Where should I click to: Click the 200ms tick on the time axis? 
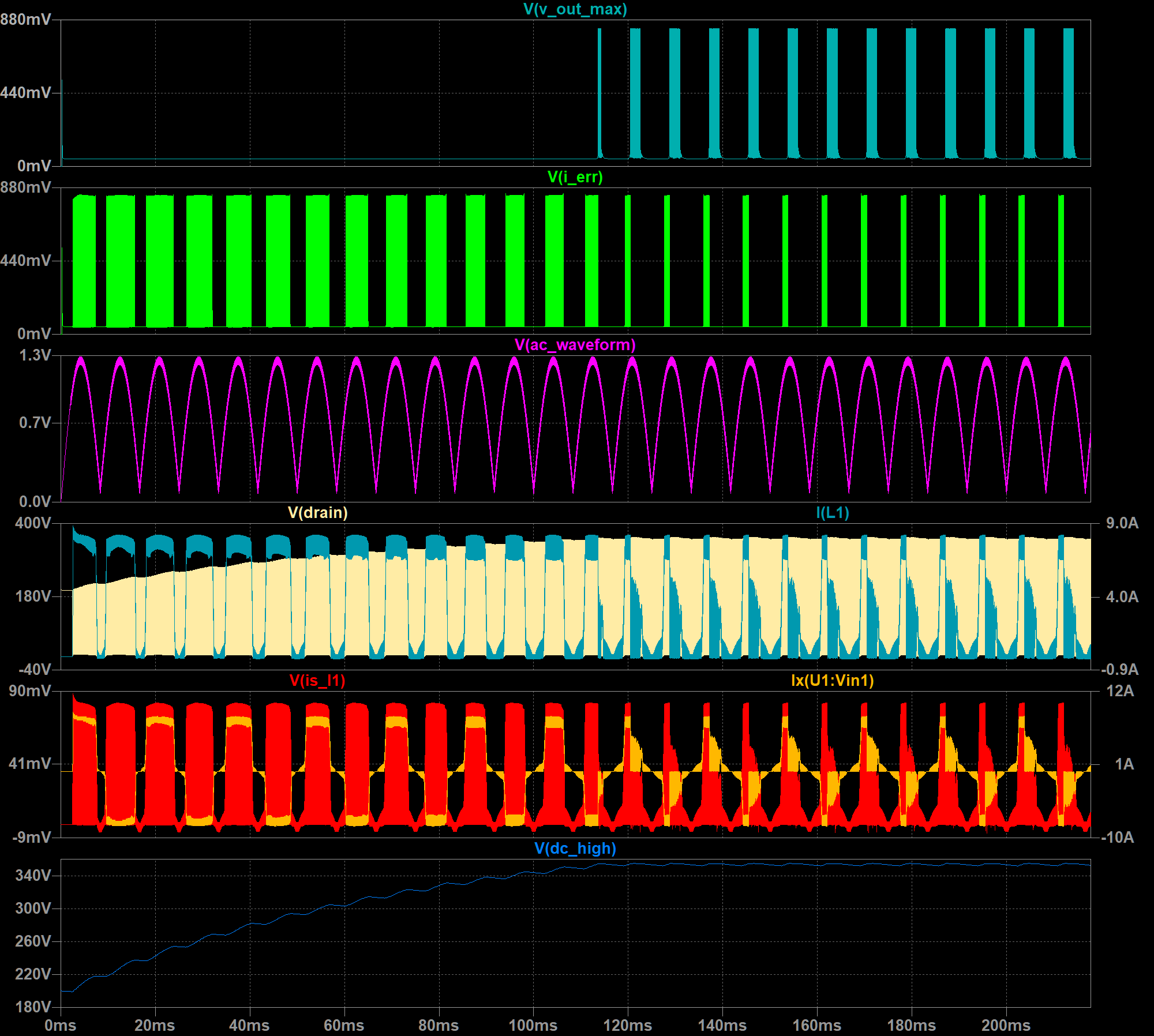coord(1006,1026)
